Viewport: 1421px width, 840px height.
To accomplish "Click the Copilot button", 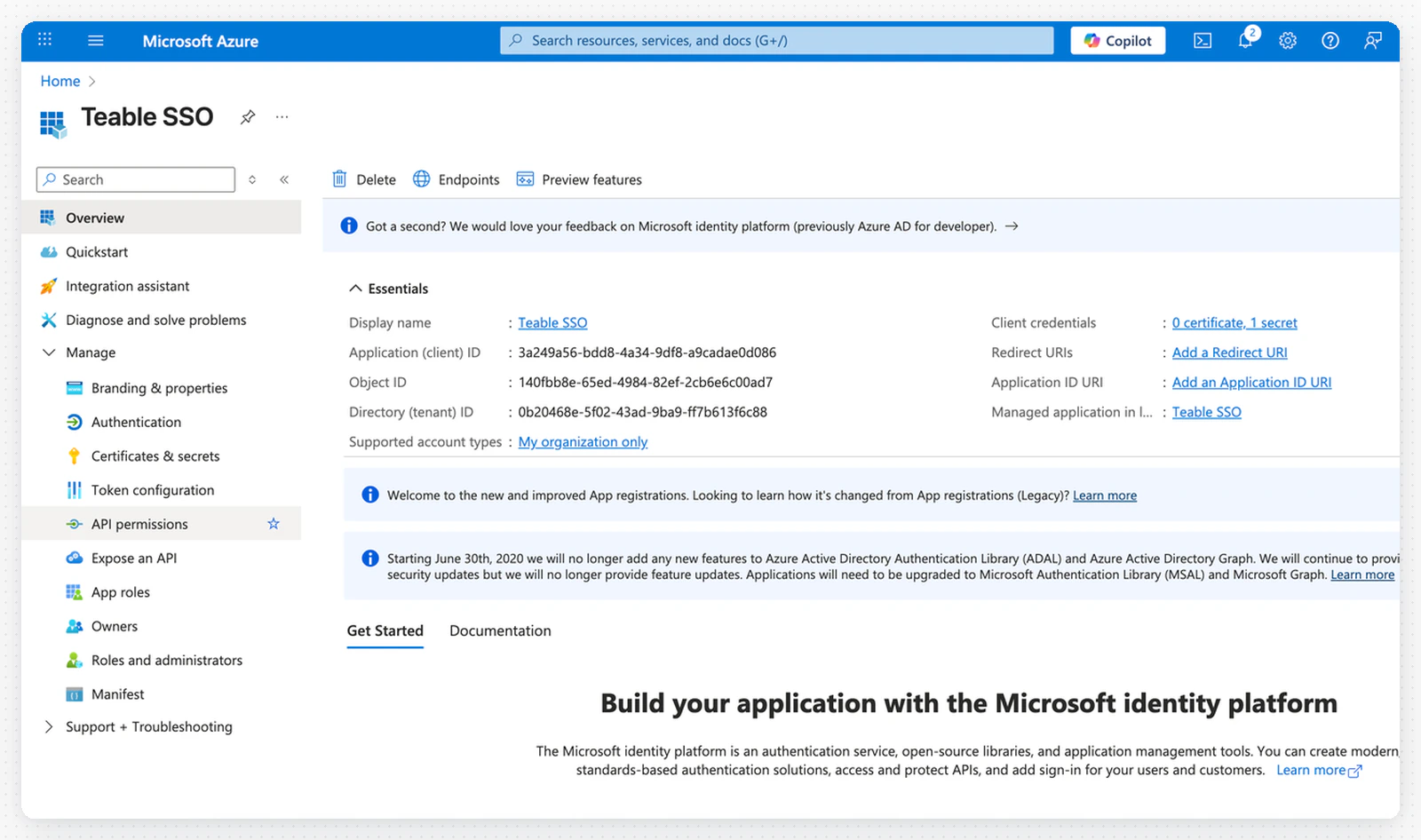I will coord(1118,41).
